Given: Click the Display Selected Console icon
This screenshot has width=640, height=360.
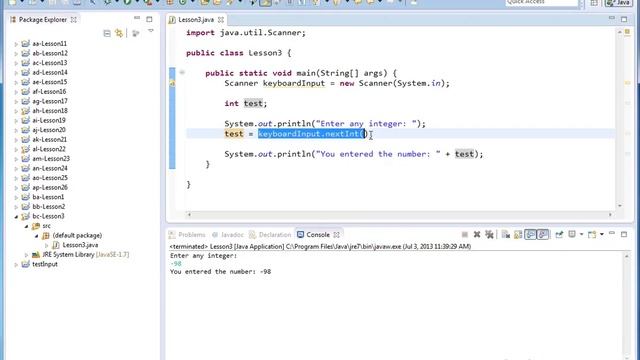Looking at the screenshot, I should point(572,234).
